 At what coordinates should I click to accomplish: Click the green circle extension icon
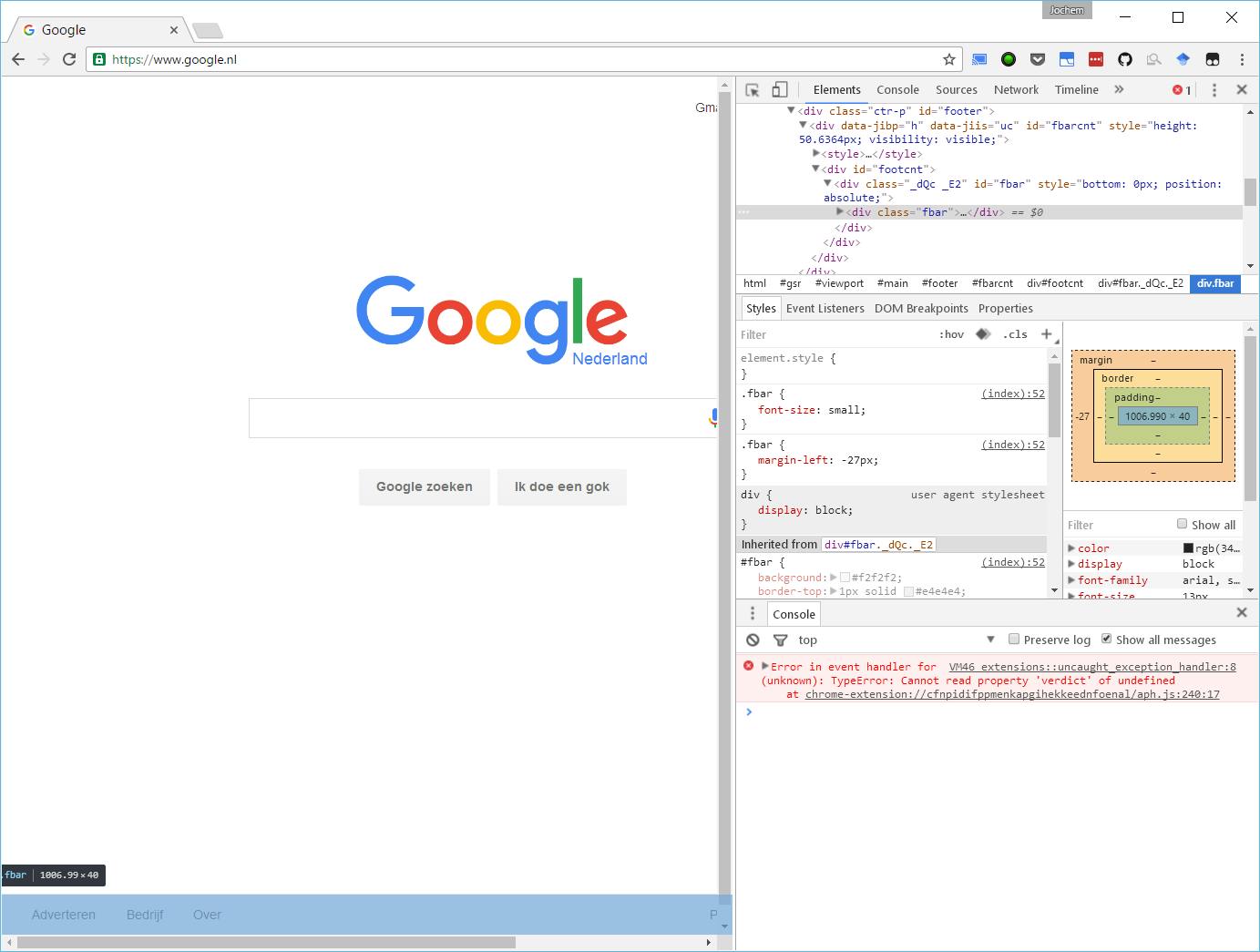pos(1009,59)
